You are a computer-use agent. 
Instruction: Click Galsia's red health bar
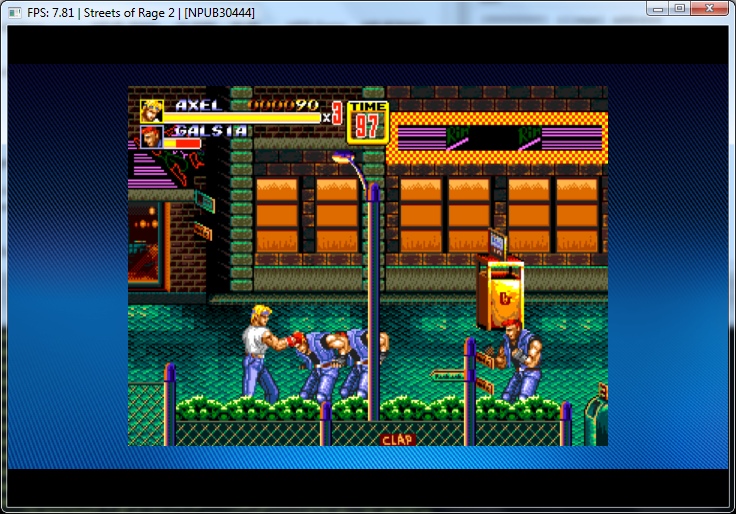coord(182,143)
